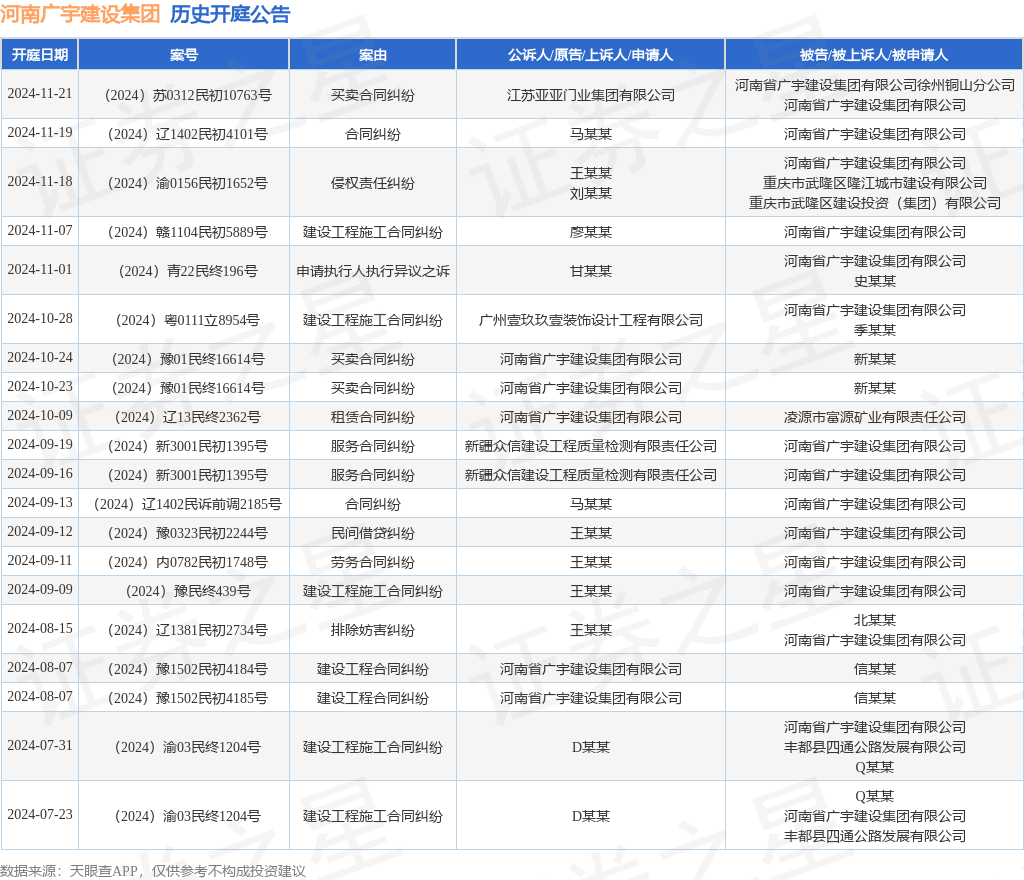Screen dimensions: 1024x880
Task: Click the cause 租赁合同纠纷
Action: (372, 417)
